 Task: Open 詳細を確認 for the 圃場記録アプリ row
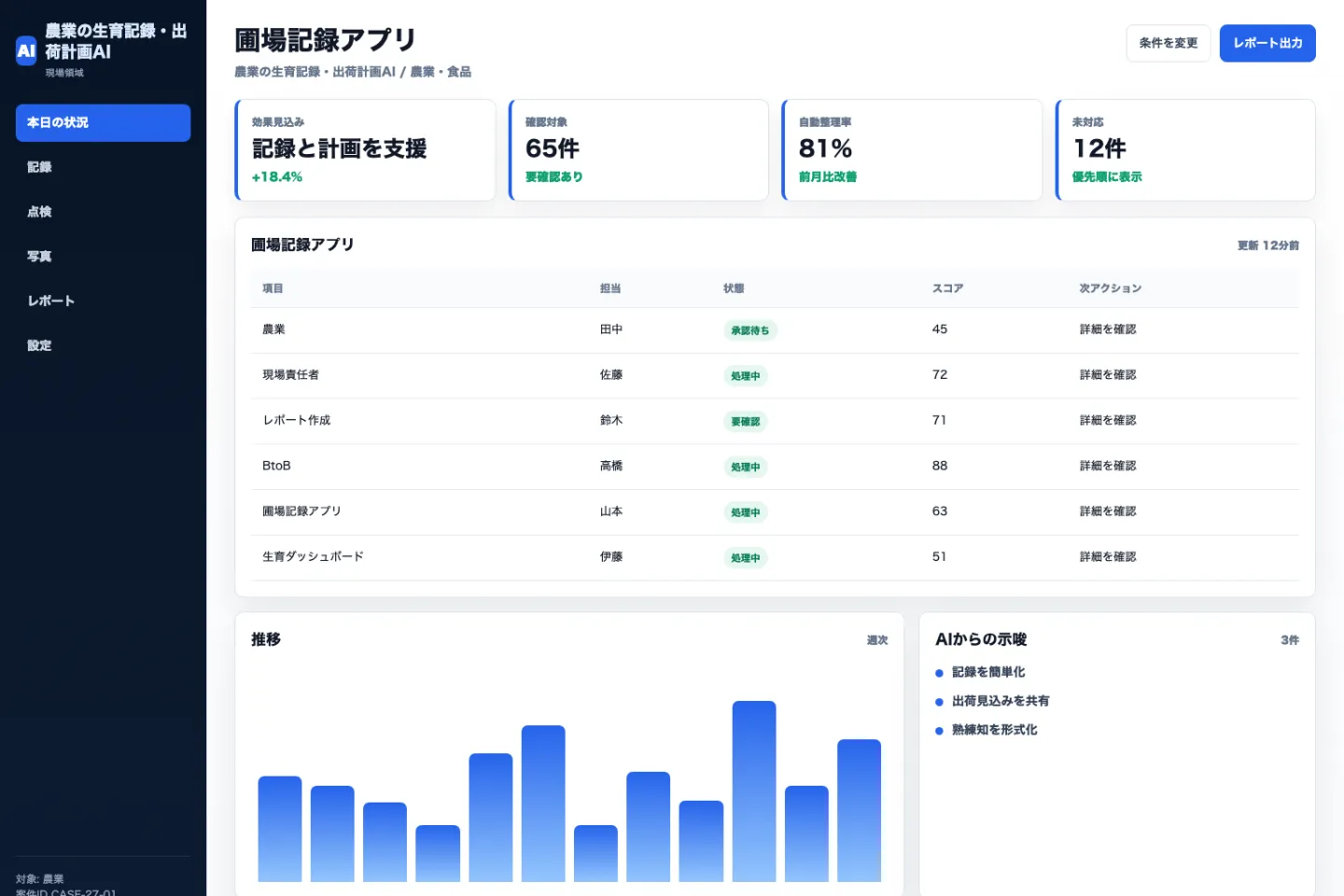(1108, 511)
